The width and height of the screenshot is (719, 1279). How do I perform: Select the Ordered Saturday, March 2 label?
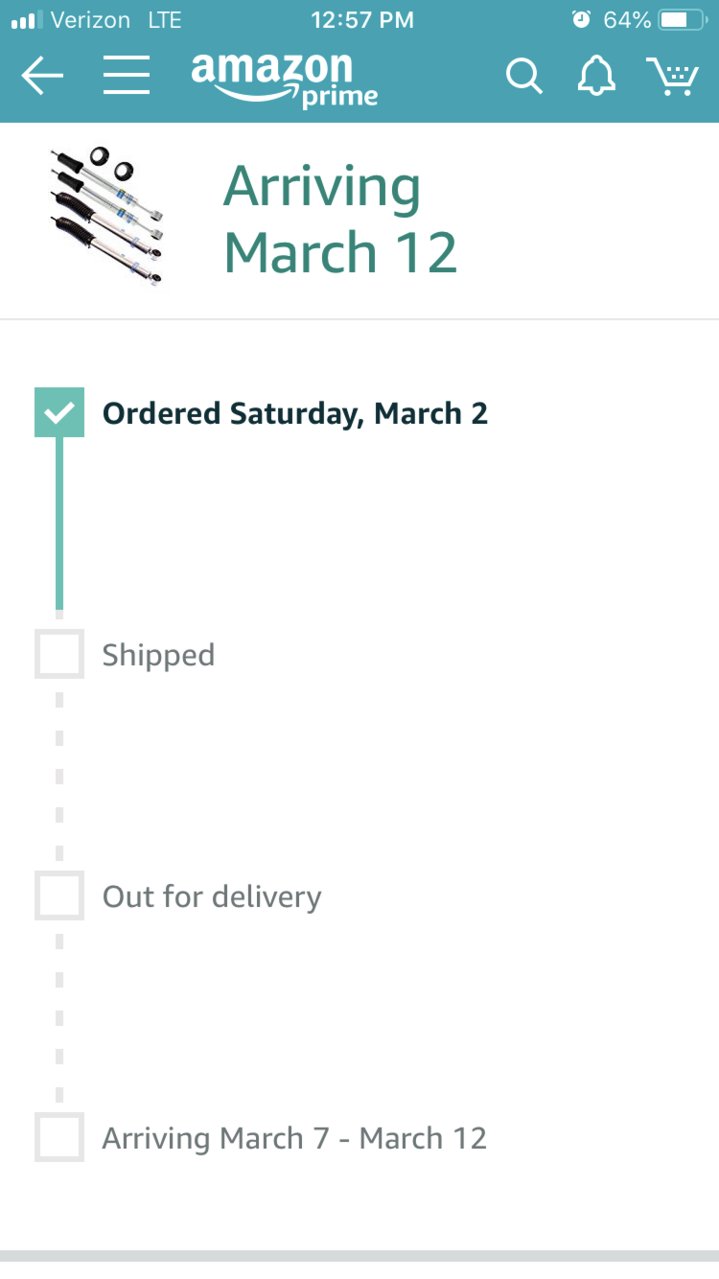(x=295, y=413)
